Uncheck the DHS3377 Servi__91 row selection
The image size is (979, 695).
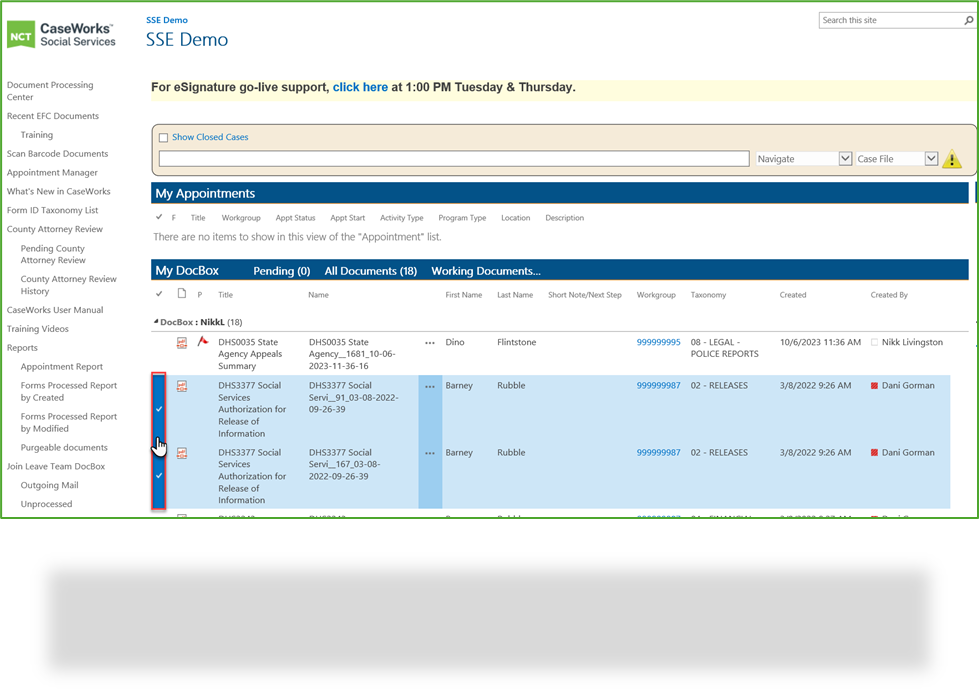[x=159, y=408]
